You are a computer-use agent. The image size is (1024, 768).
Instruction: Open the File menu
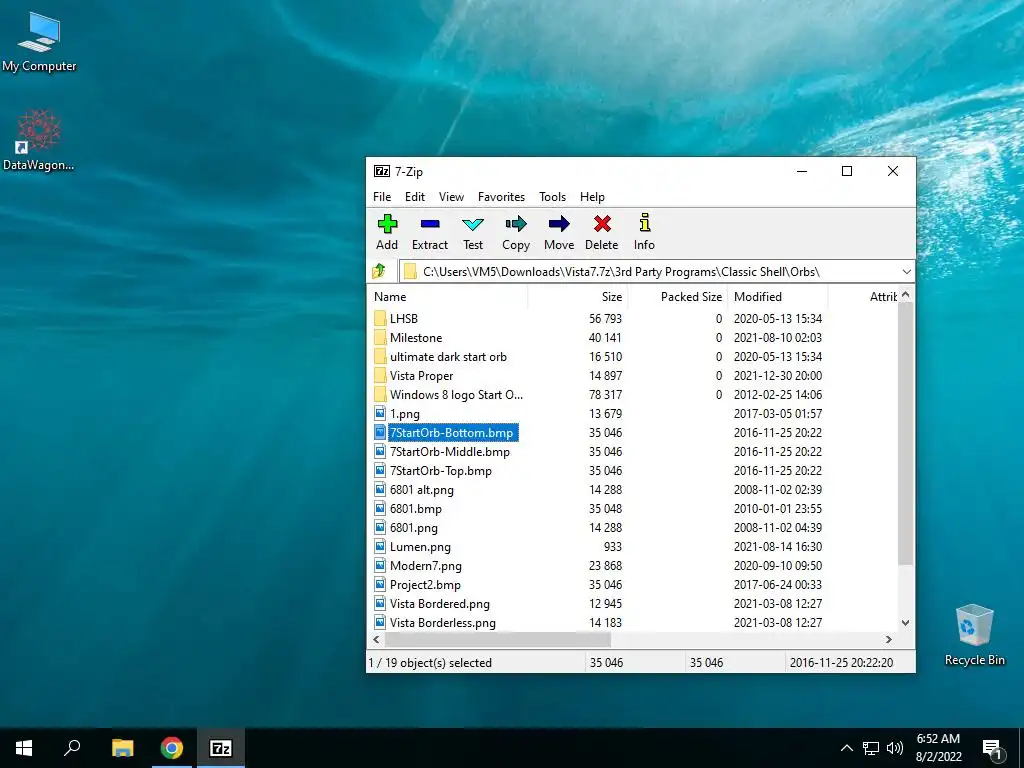tap(382, 197)
